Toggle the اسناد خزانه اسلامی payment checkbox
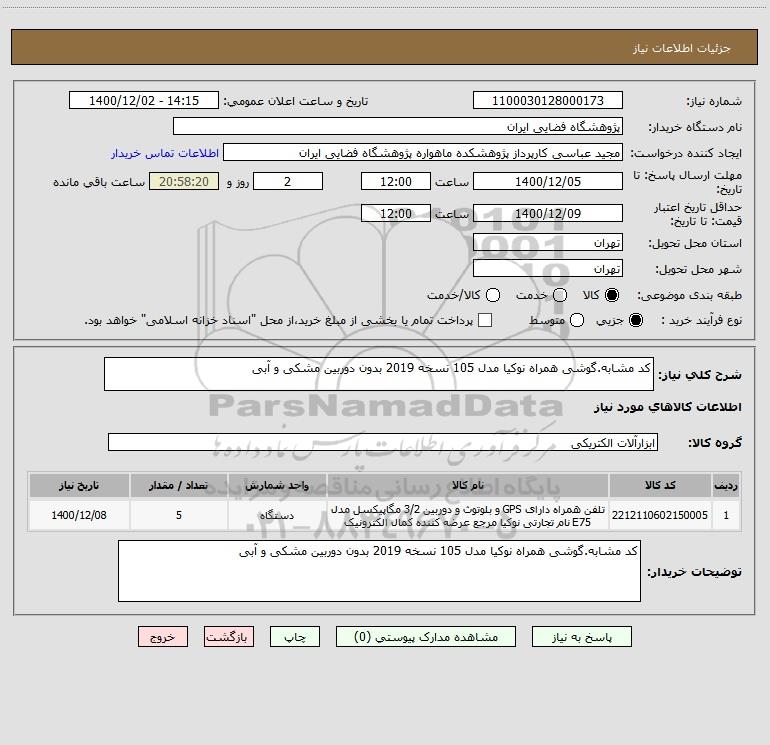The width and height of the screenshot is (770, 745). tap(485, 320)
